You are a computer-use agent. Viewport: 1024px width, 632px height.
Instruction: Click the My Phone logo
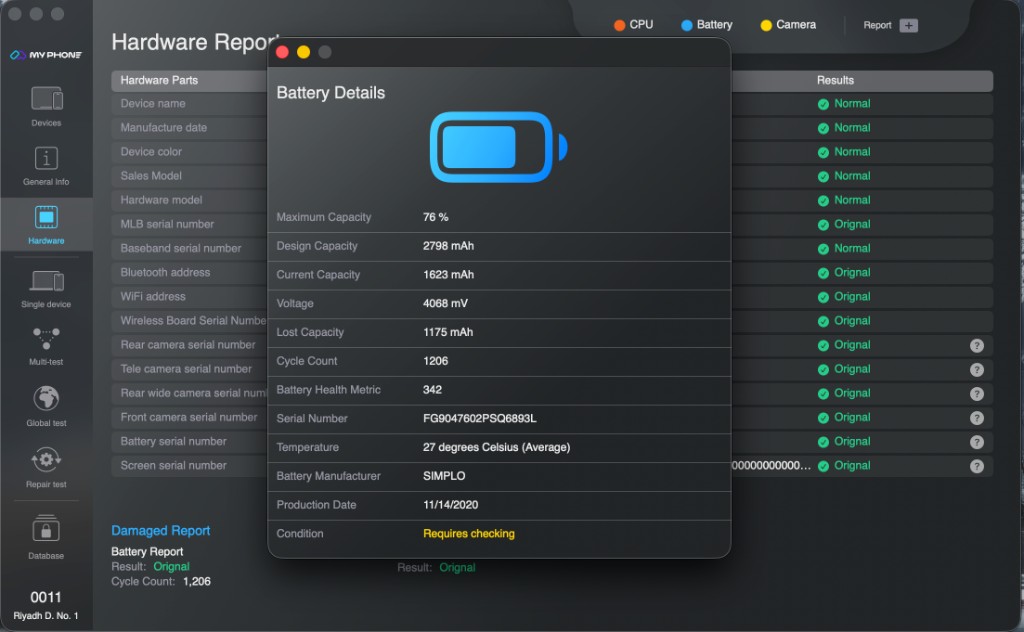click(x=46, y=55)
